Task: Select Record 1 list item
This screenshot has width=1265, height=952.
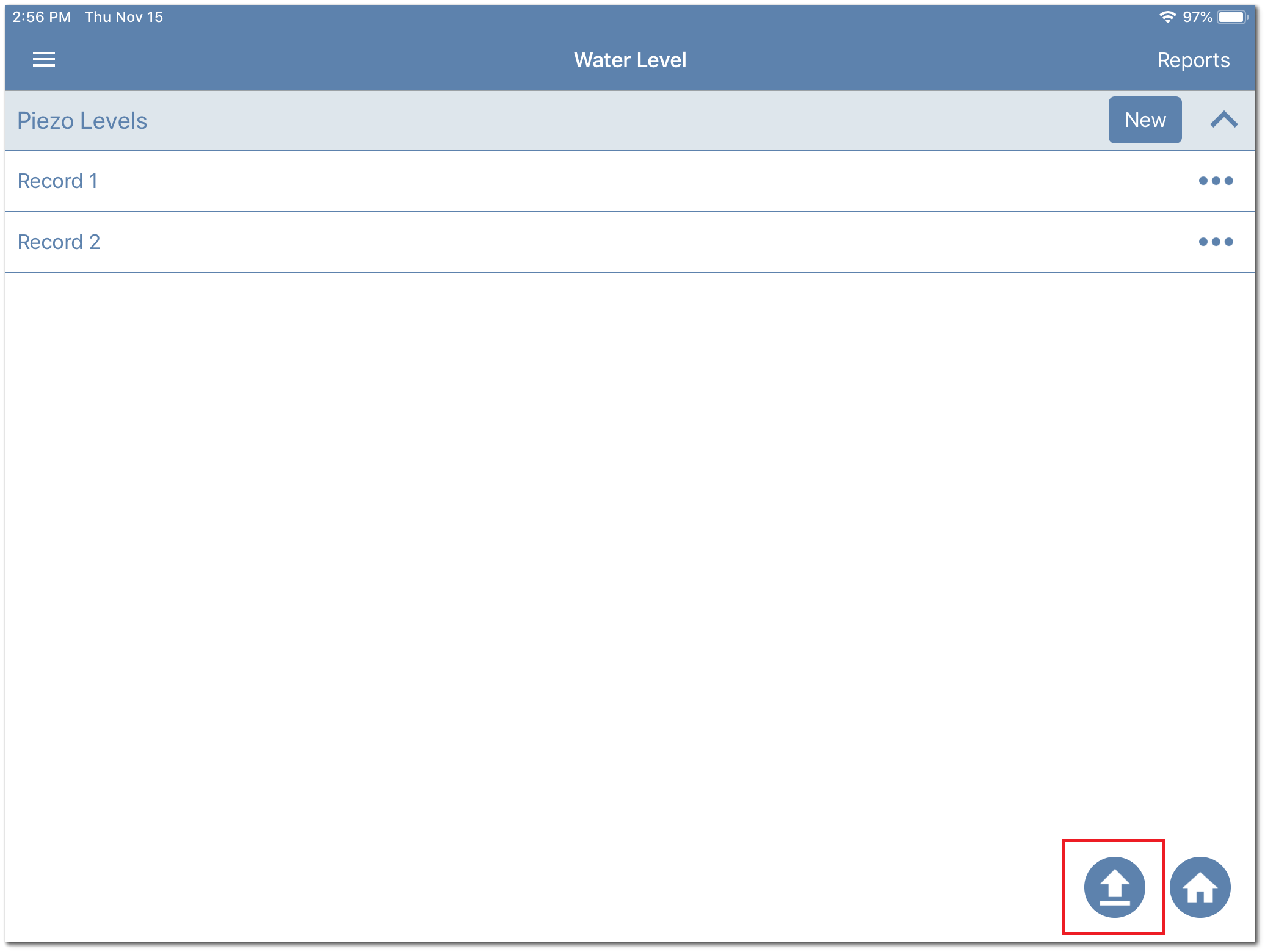Action: click(x=632, y=181)
